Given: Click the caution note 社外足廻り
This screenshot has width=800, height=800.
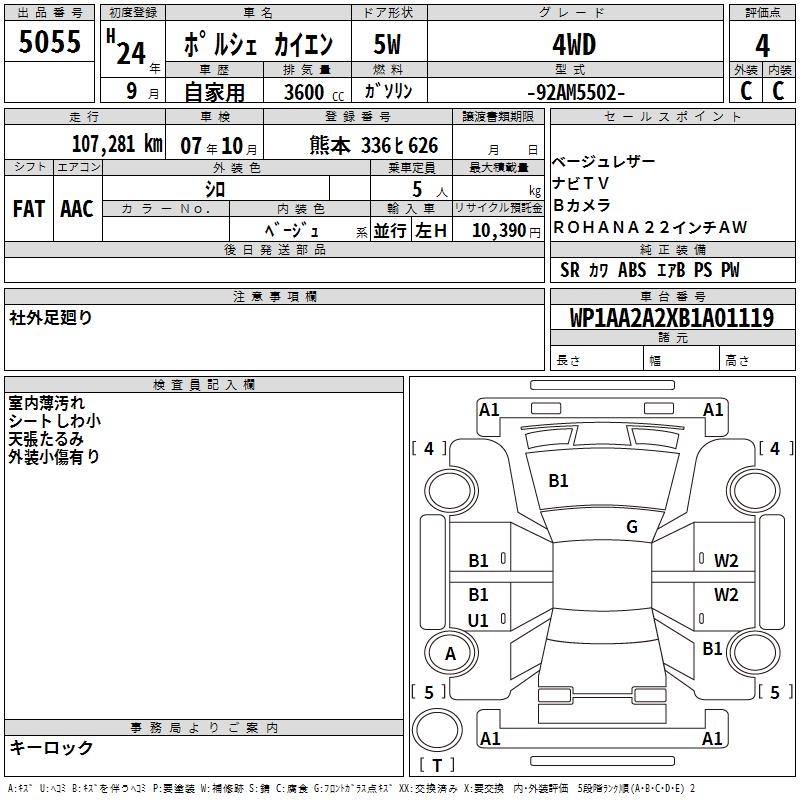Looking at the screenshot, I should click(51, 317).
